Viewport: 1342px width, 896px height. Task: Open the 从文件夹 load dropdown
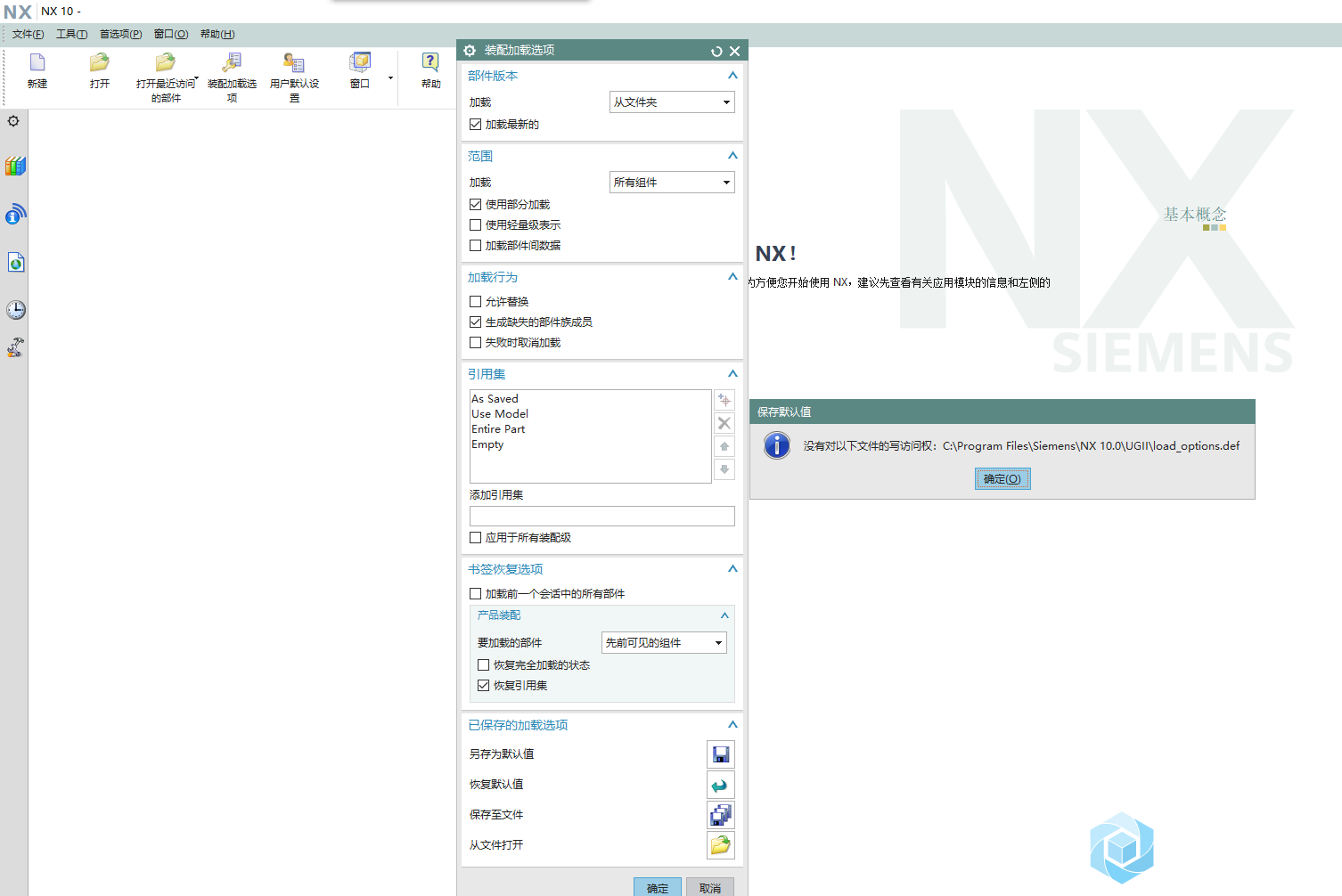672,102
